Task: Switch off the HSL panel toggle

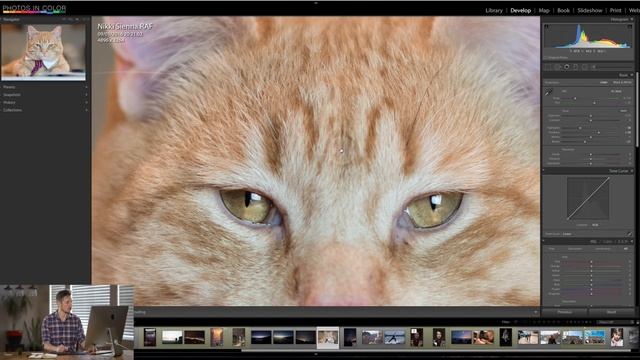Action: coord(543,241)
